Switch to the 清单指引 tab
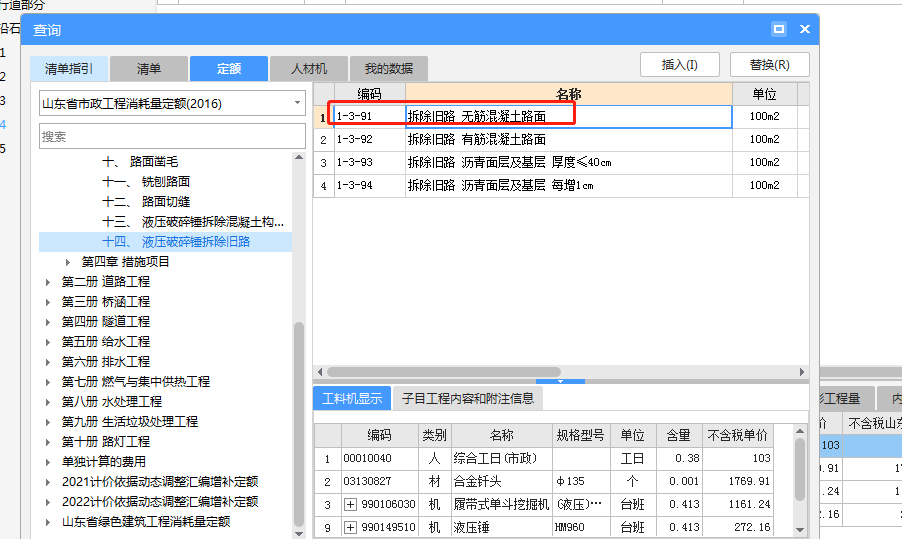Viewport: 902px width, 539px height. click(68, 68)
